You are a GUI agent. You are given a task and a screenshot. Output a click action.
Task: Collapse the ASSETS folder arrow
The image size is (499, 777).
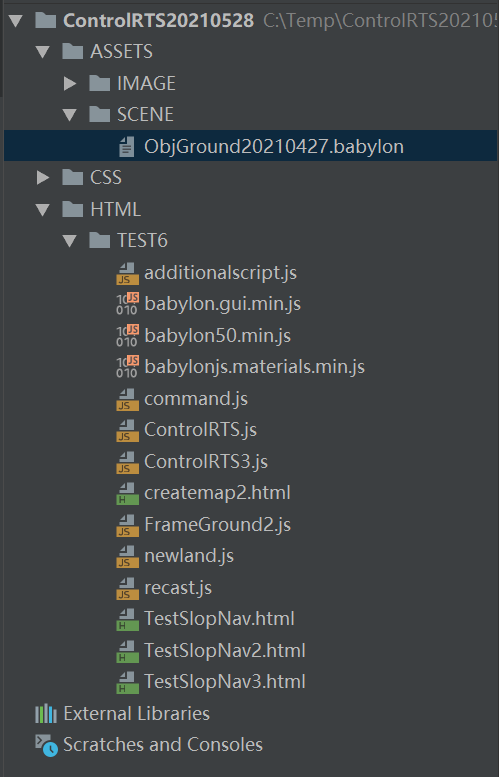point(43,52)
